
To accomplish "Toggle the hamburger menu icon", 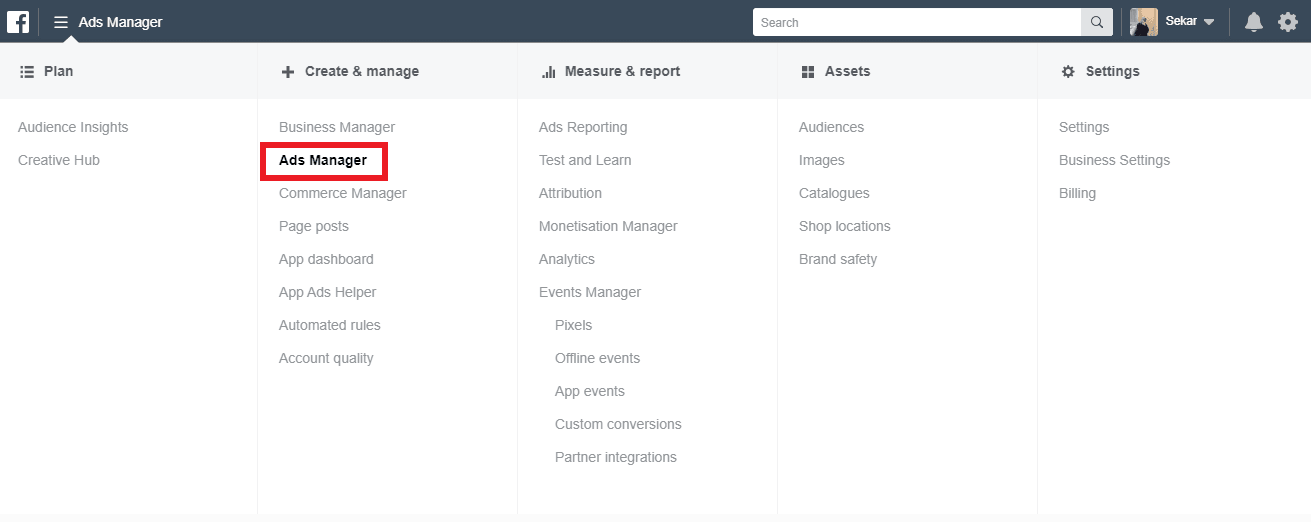I will 61,22.
